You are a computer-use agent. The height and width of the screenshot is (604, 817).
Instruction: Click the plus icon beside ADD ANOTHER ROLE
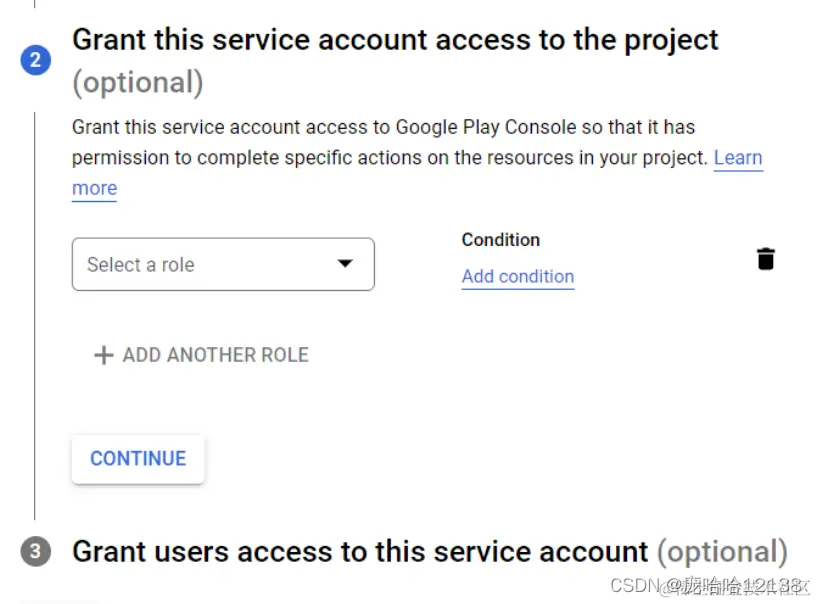tap(103, 355)
